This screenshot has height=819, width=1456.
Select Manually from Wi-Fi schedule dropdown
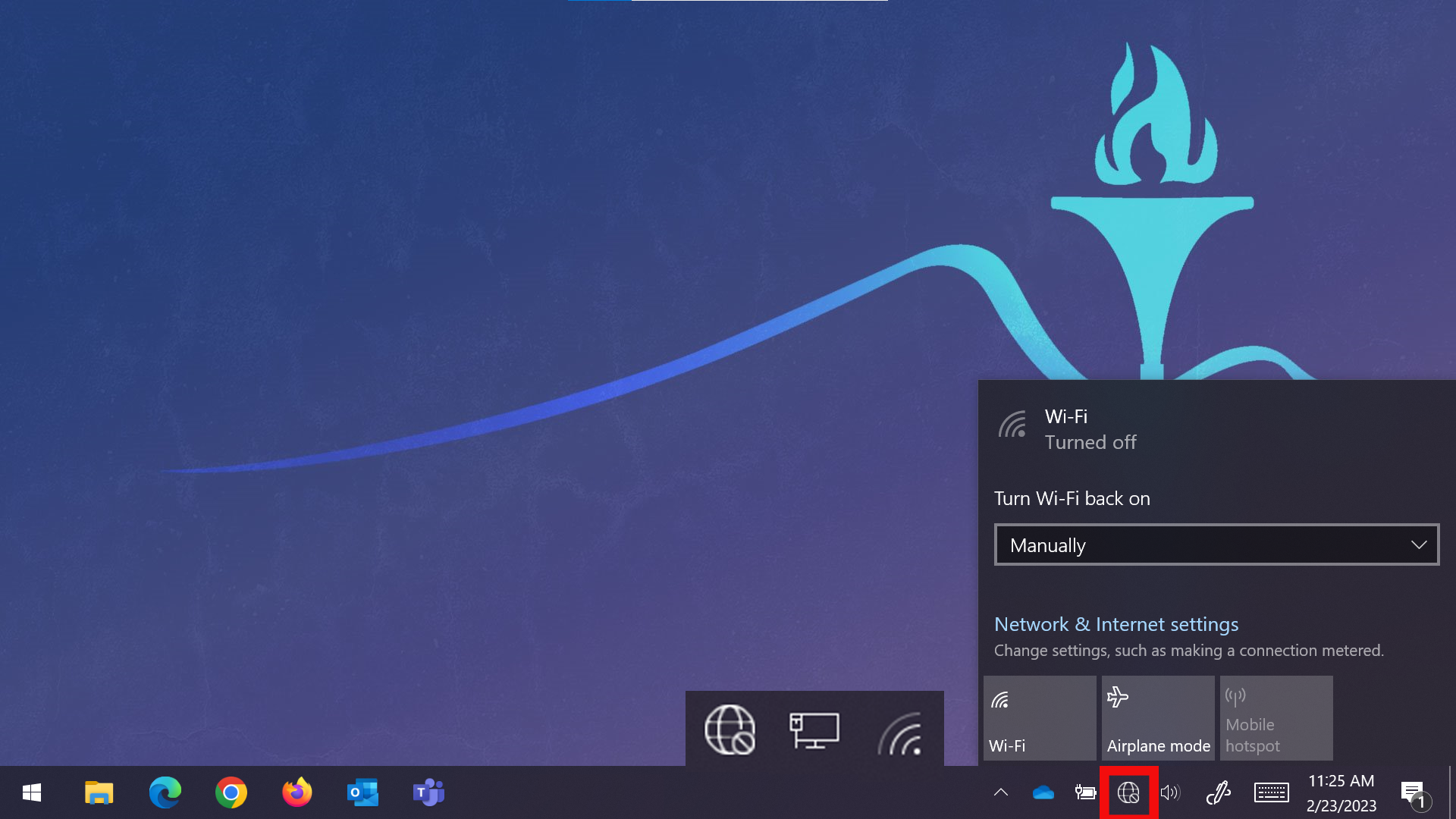coord(1215,544)
